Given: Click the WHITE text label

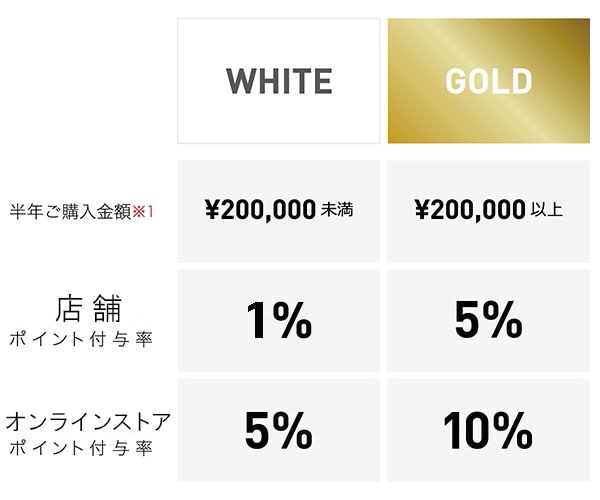Looking at the screenshot, I should 279,81.
